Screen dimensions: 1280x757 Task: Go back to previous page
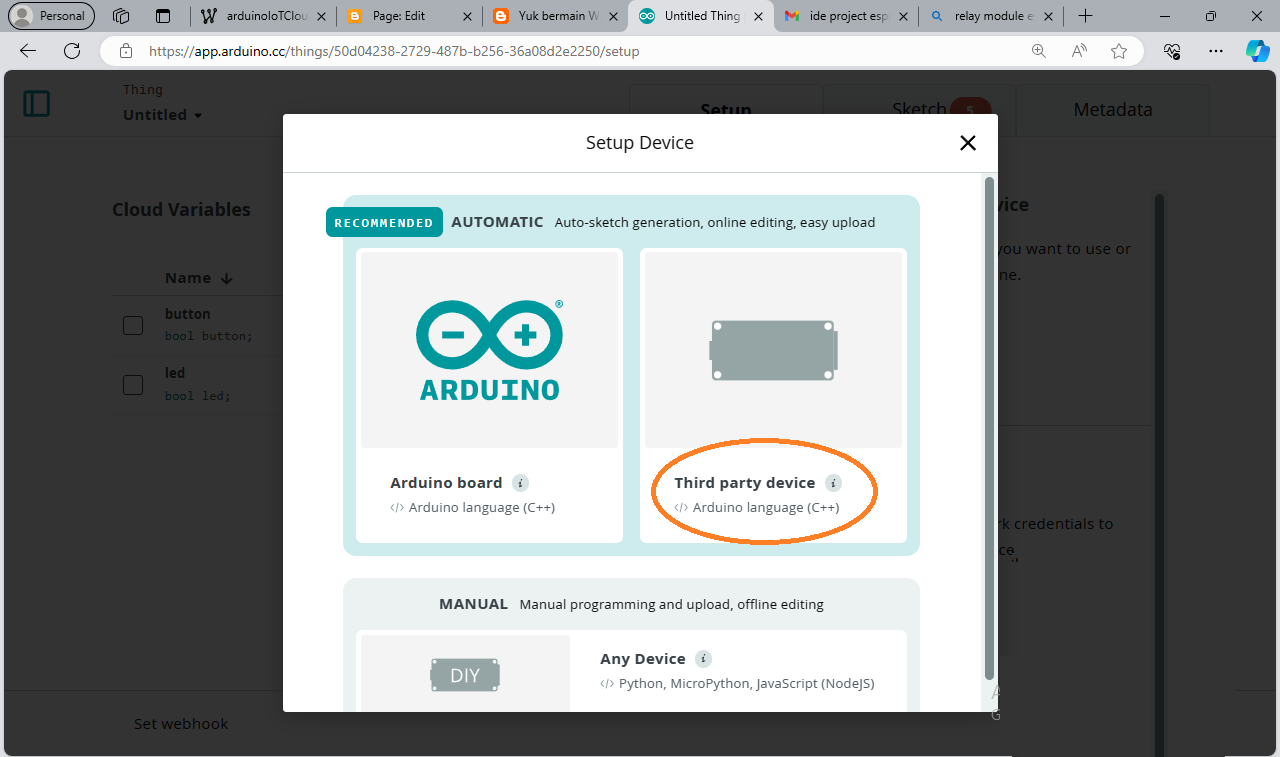pos(28,51)
